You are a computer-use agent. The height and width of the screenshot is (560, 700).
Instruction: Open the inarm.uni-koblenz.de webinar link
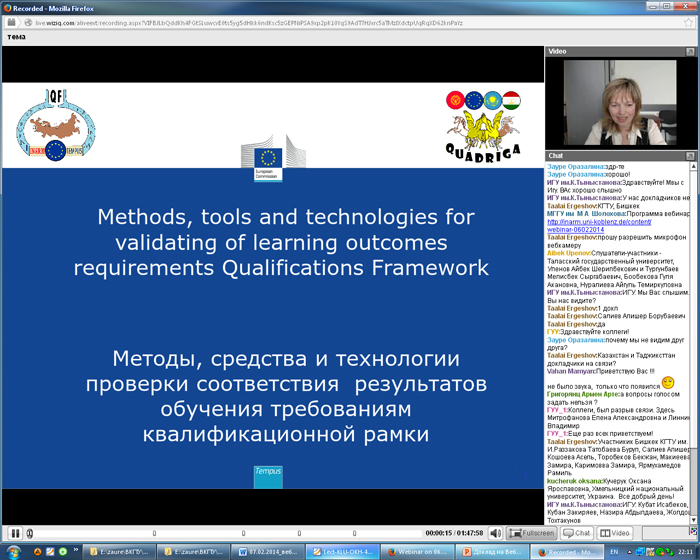599,226
